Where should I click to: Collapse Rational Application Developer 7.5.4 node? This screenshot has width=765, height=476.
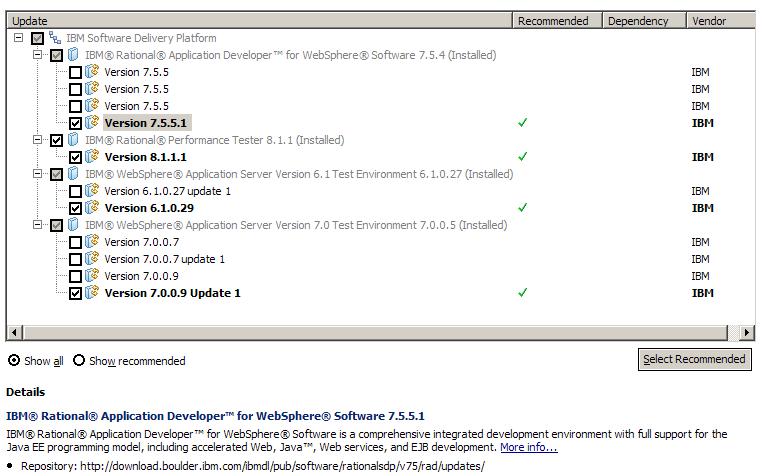(38, 55)
